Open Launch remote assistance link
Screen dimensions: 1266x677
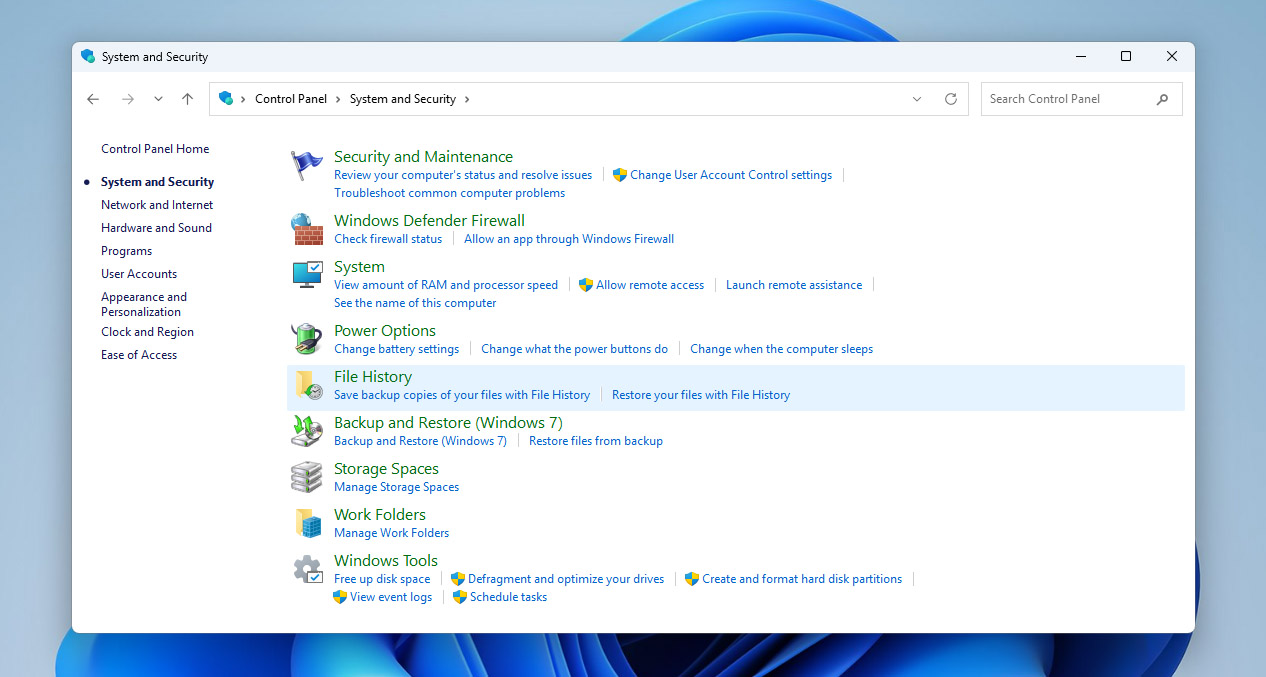coord(794,285)
